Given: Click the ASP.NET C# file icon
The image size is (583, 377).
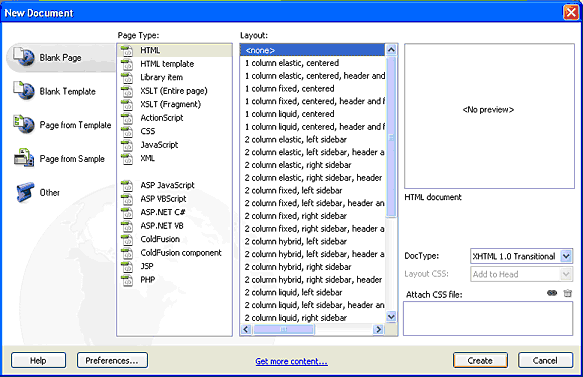Looking at the screenshot, I should coord(127,212).
